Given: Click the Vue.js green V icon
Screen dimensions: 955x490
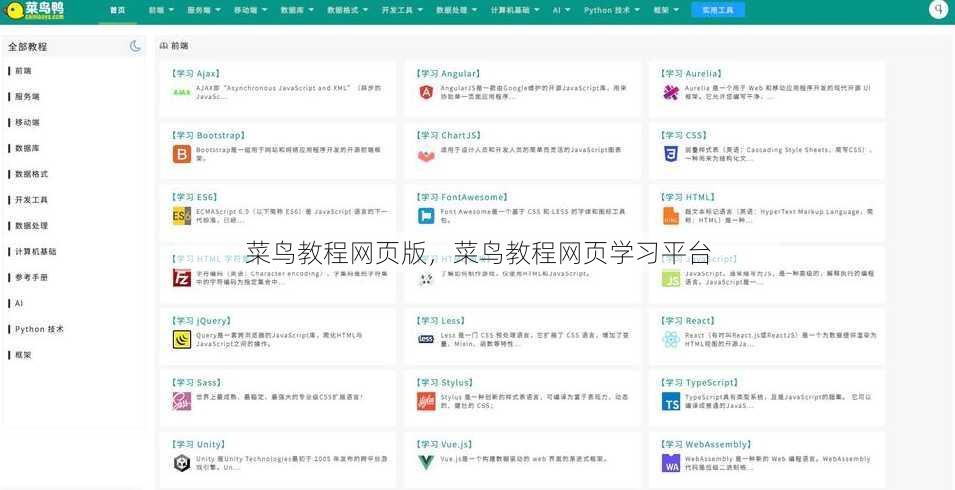Looking at the screenshot, I should pyautogui.click(x=426, y=463).
